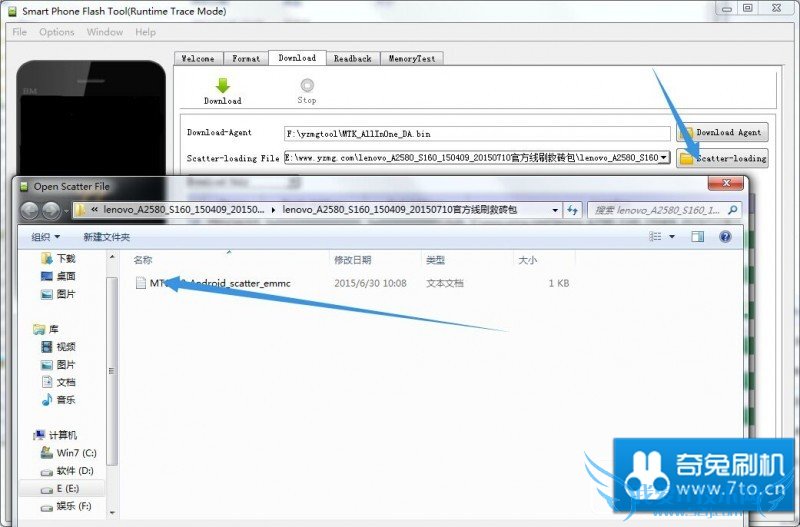
Task: Select 计算机 in the navigation pane
Action: click(x=55, y=435)
